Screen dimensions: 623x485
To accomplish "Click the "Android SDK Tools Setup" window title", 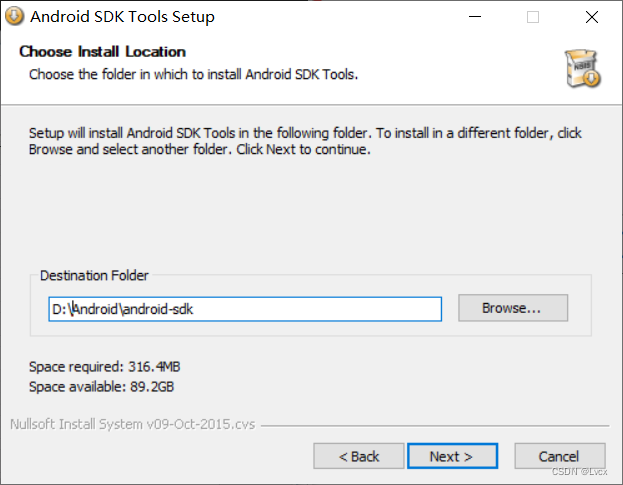I will (122, 17).
